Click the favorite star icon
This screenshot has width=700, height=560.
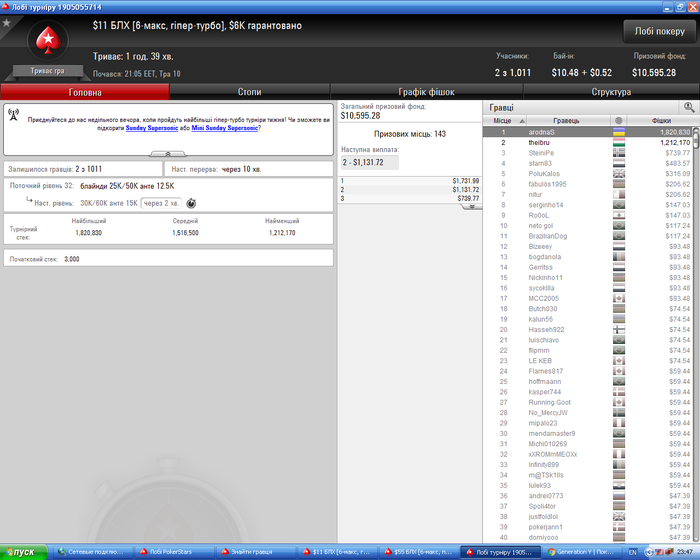pyautogui.click(x=6, y=22)
